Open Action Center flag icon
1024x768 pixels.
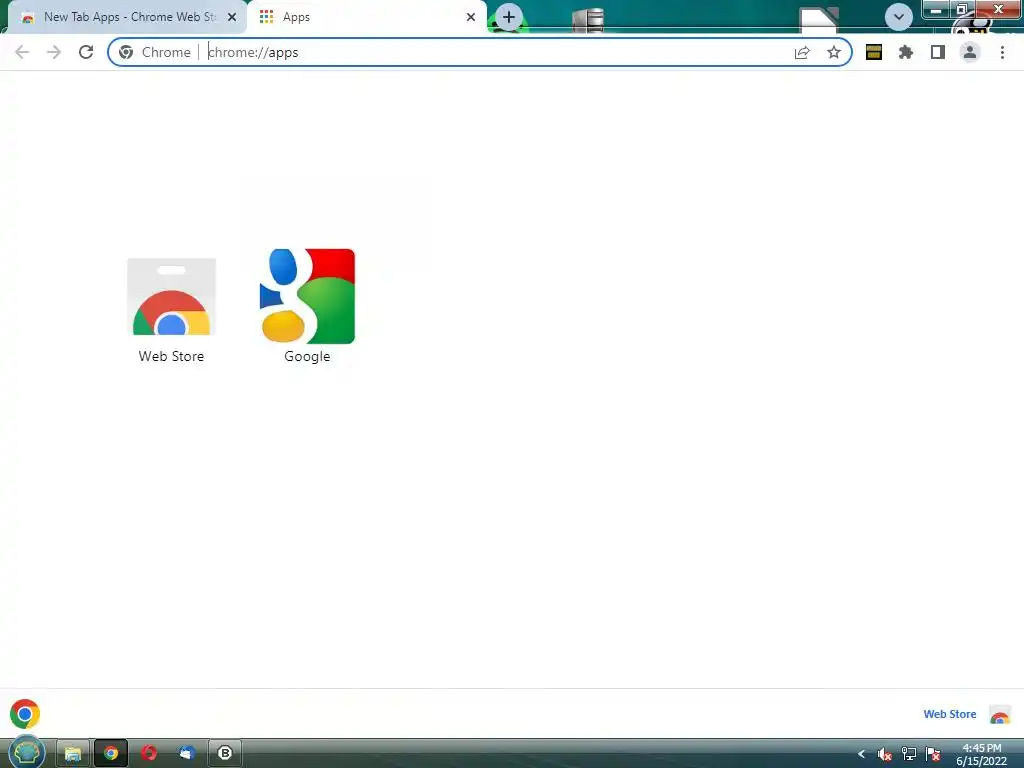pyautogui.click(x=933, y=754)
